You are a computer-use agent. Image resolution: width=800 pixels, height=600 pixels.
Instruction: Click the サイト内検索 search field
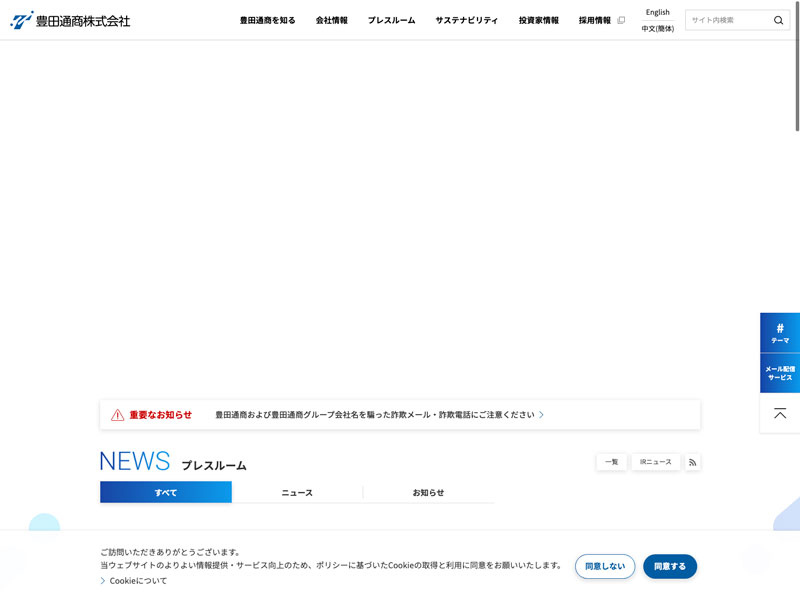728,20
